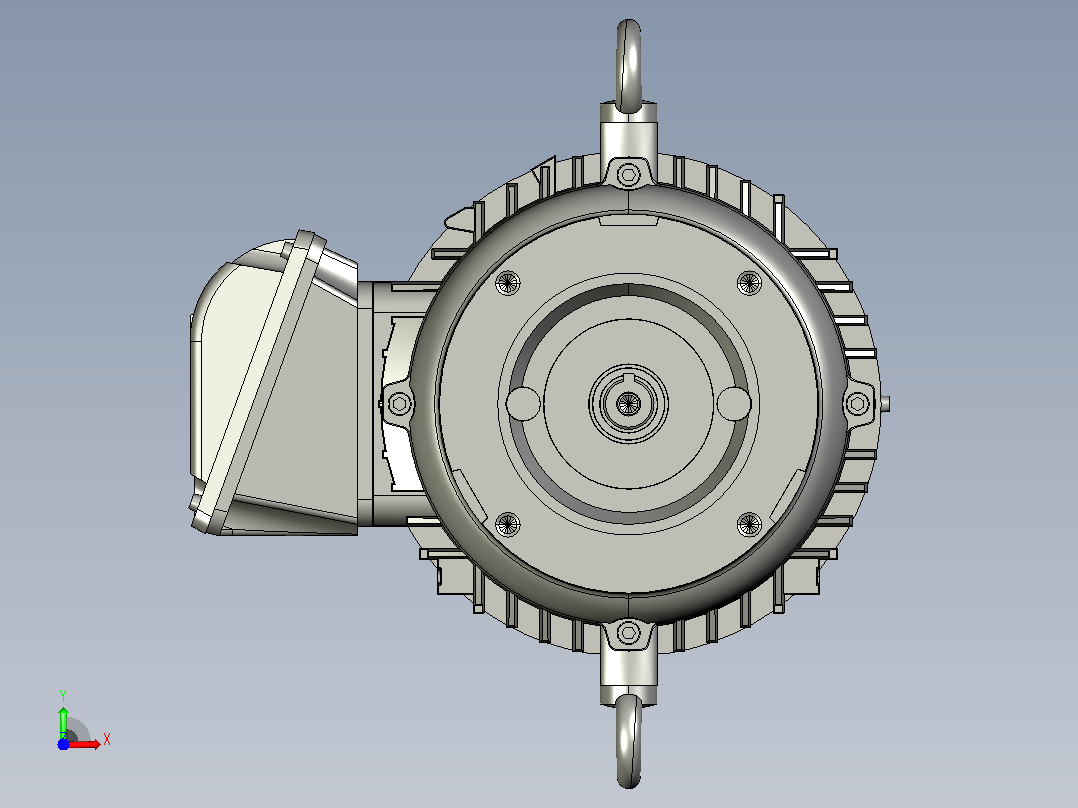Select the hex bolt below the top eye ring
The width and height of the screenshot is (1078, 808).
coord(628,173)
